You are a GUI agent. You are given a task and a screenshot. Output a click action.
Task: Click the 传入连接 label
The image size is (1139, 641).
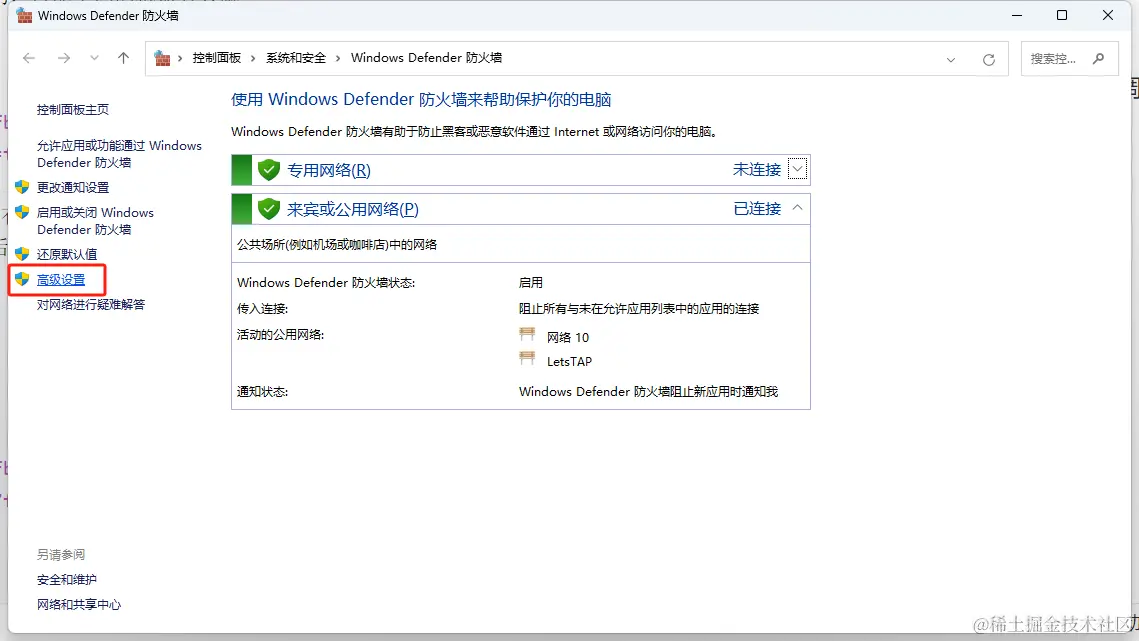(262, 309)
